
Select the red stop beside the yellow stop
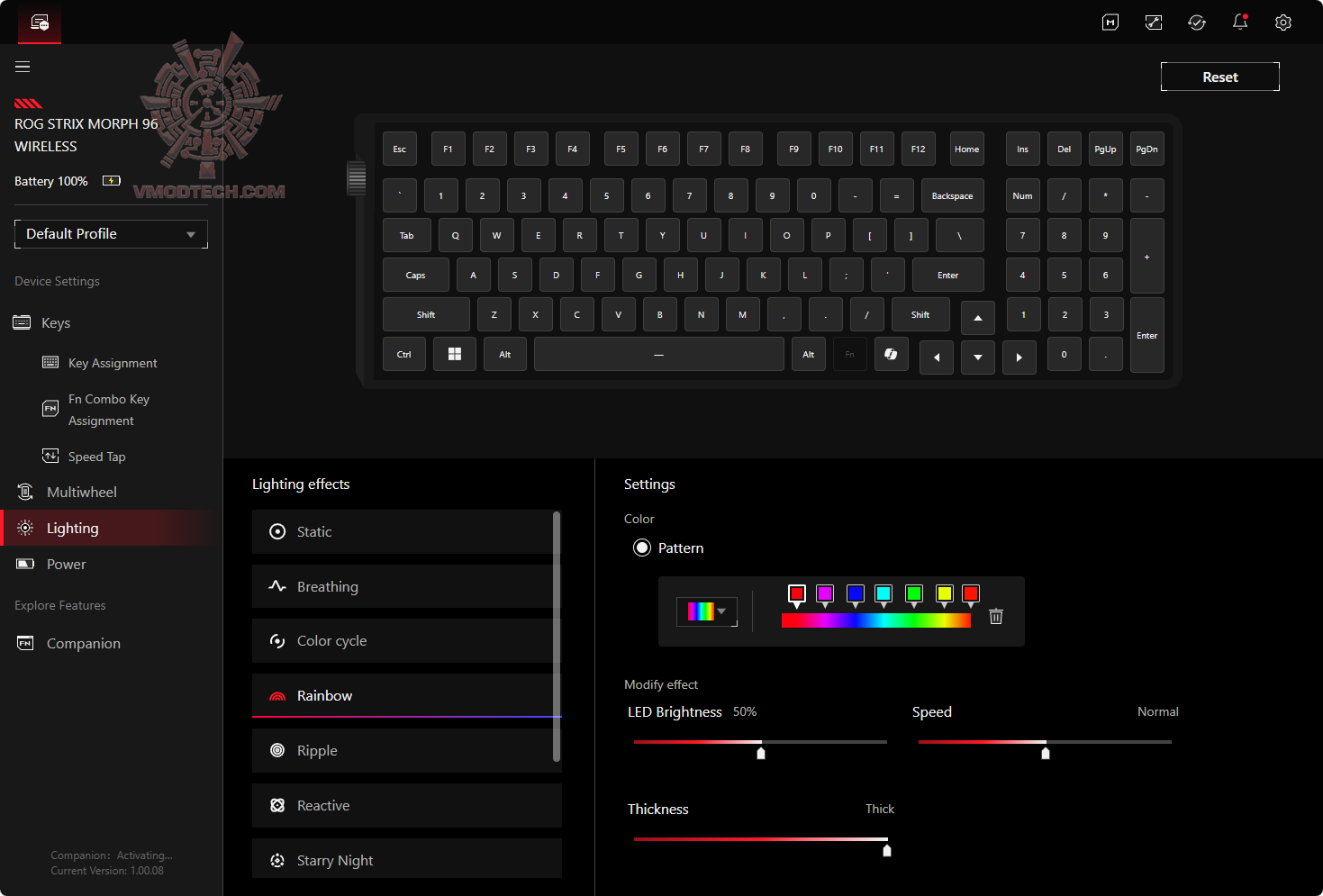click(971, 593)
